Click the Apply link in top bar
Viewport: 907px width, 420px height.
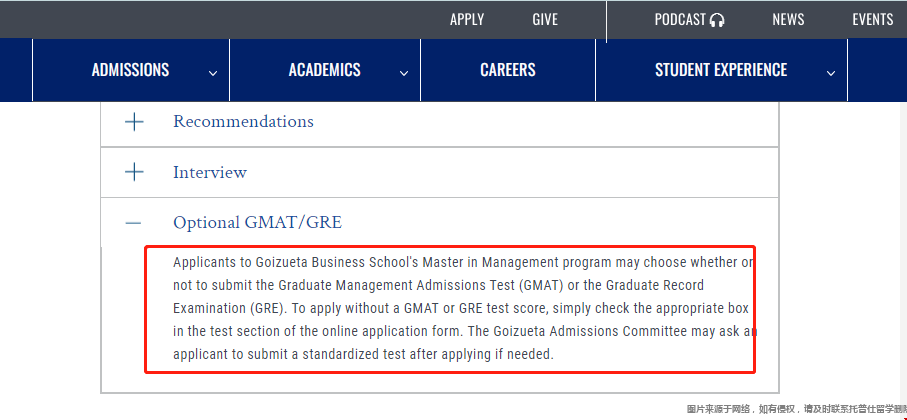[467, 20]
